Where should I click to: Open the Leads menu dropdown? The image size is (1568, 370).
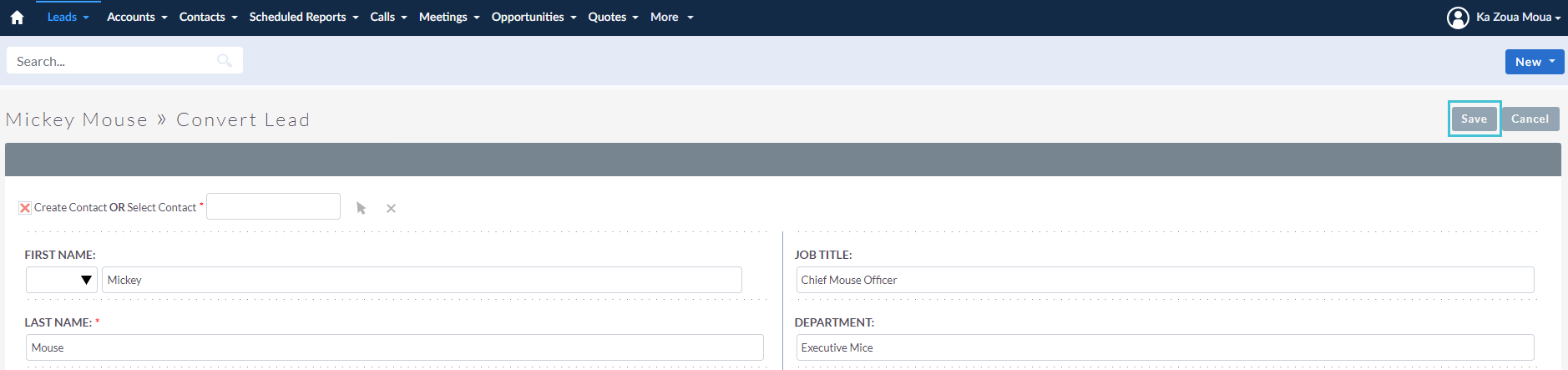pos(68,17)
